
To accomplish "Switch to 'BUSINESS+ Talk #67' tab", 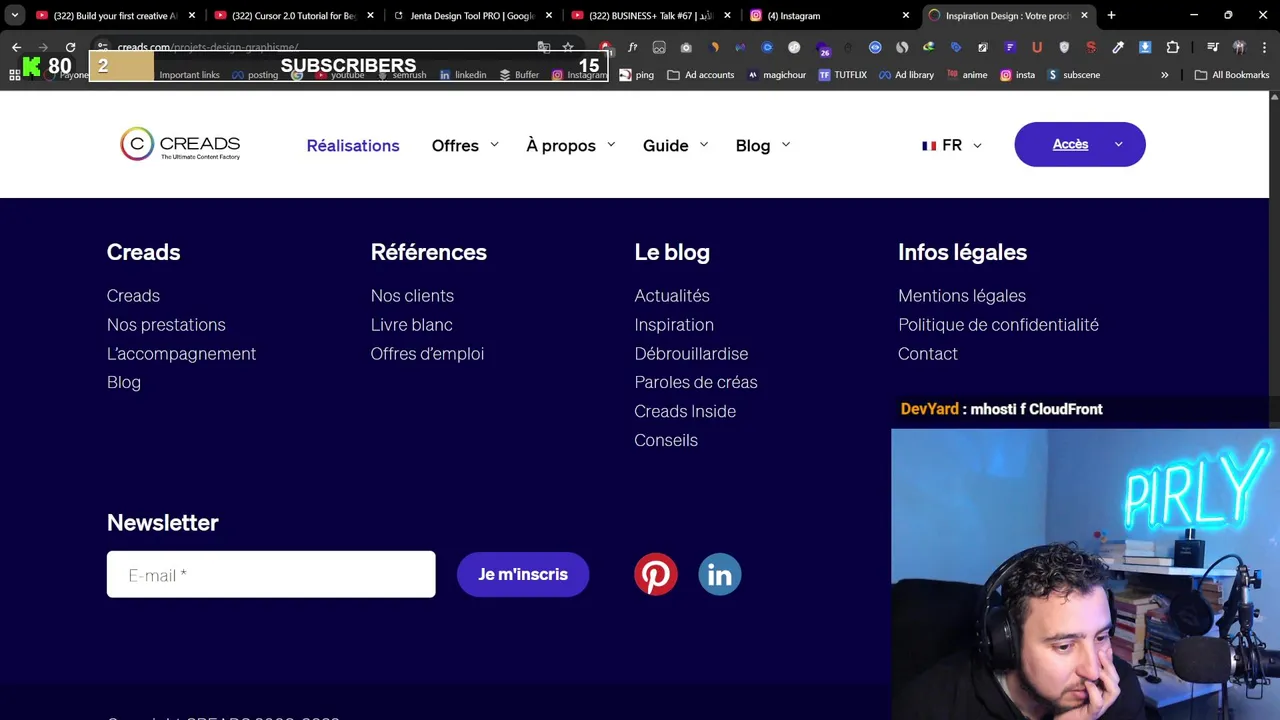I will click(650, 15).
